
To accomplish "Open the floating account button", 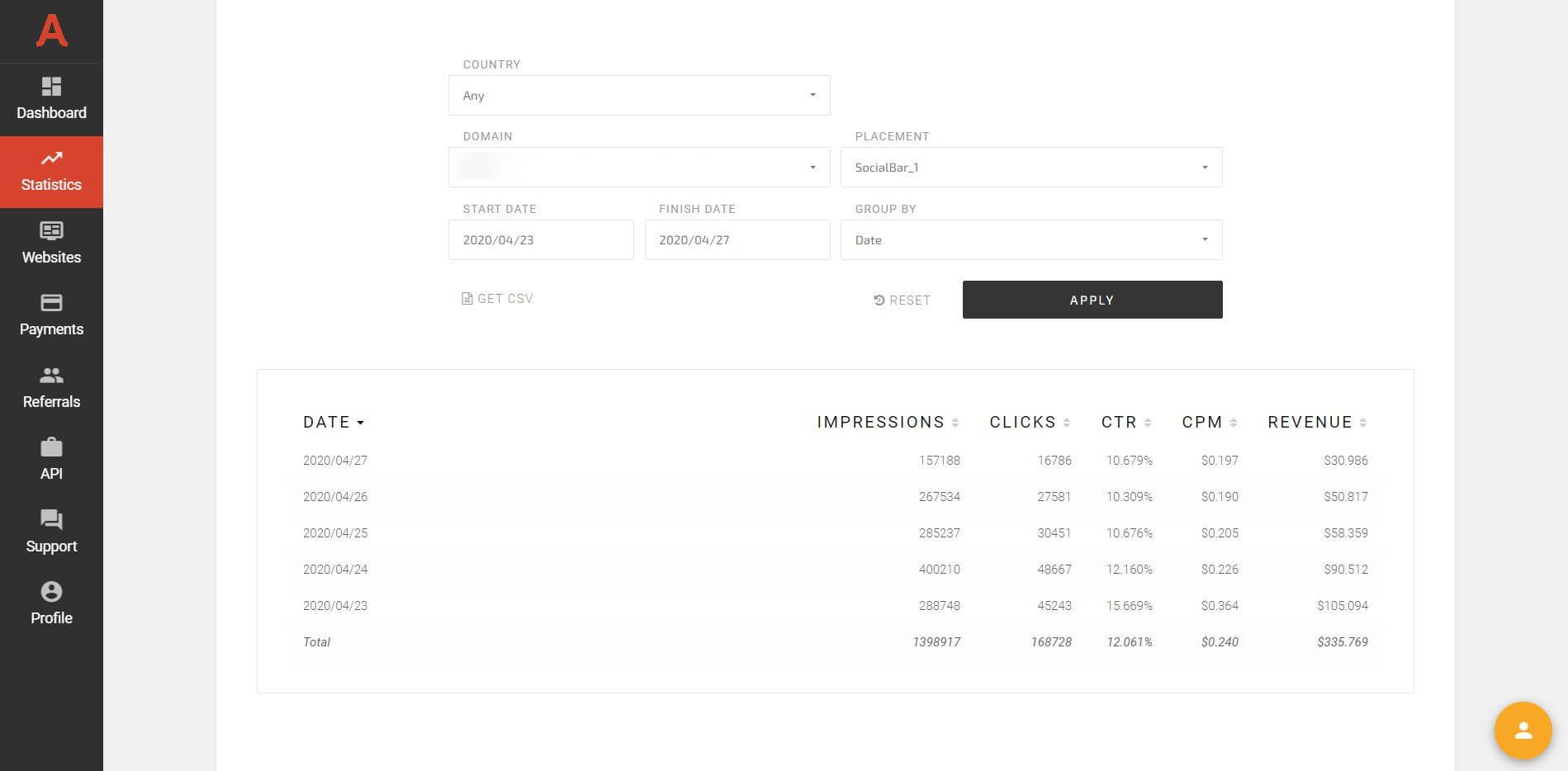I will click(1523, 731).
